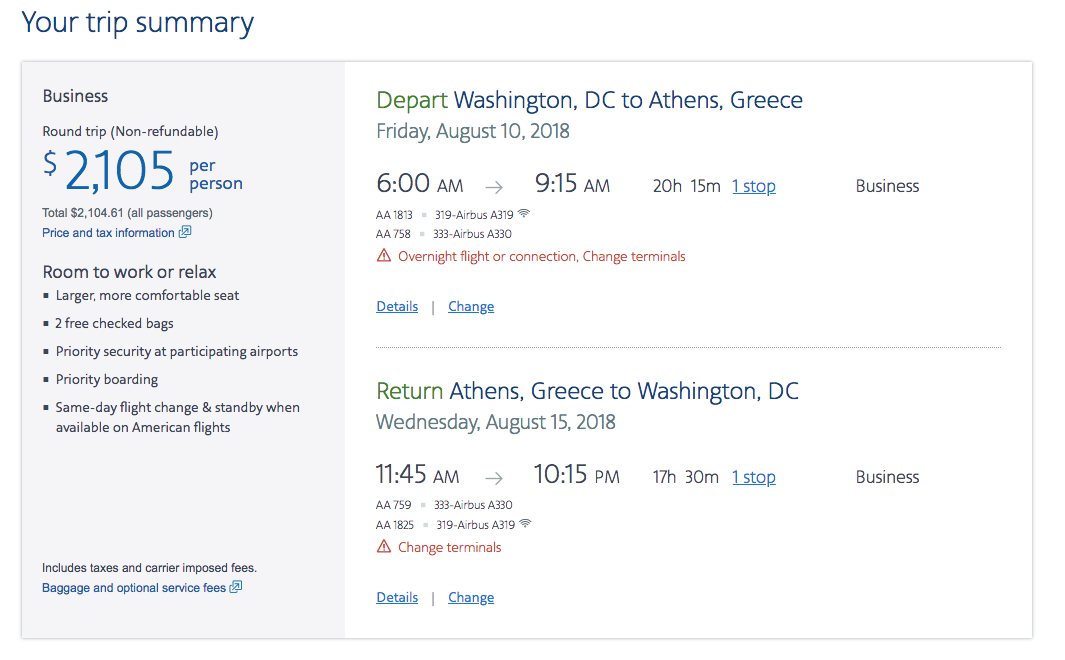Image resolution: width=1065 pixels, height=660 pixels.
Task: Click Wi-Fi icon on departing flight AA 1813
Action: (524, 214)
